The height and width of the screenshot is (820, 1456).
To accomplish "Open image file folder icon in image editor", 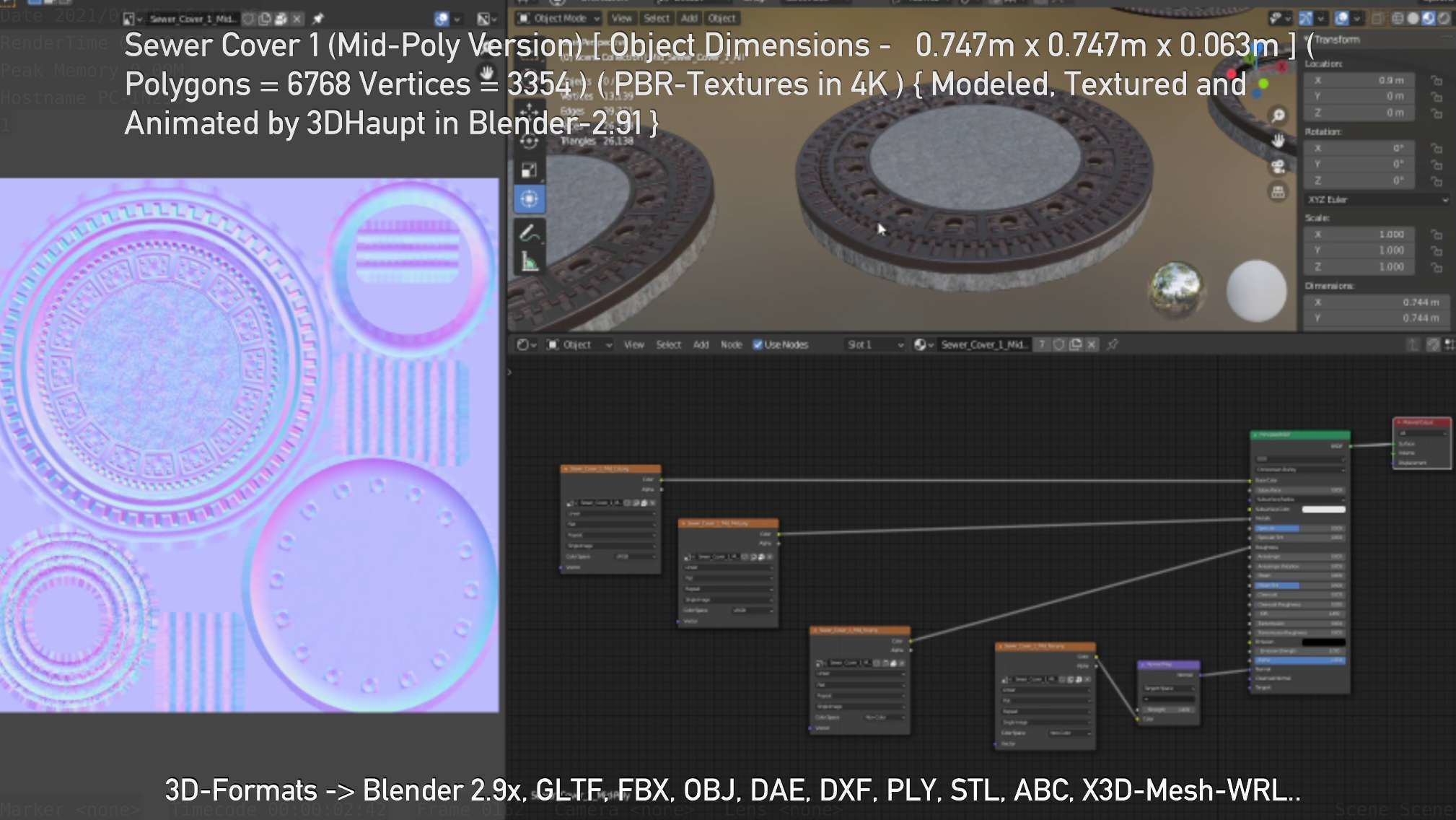I will coord(281,19).
